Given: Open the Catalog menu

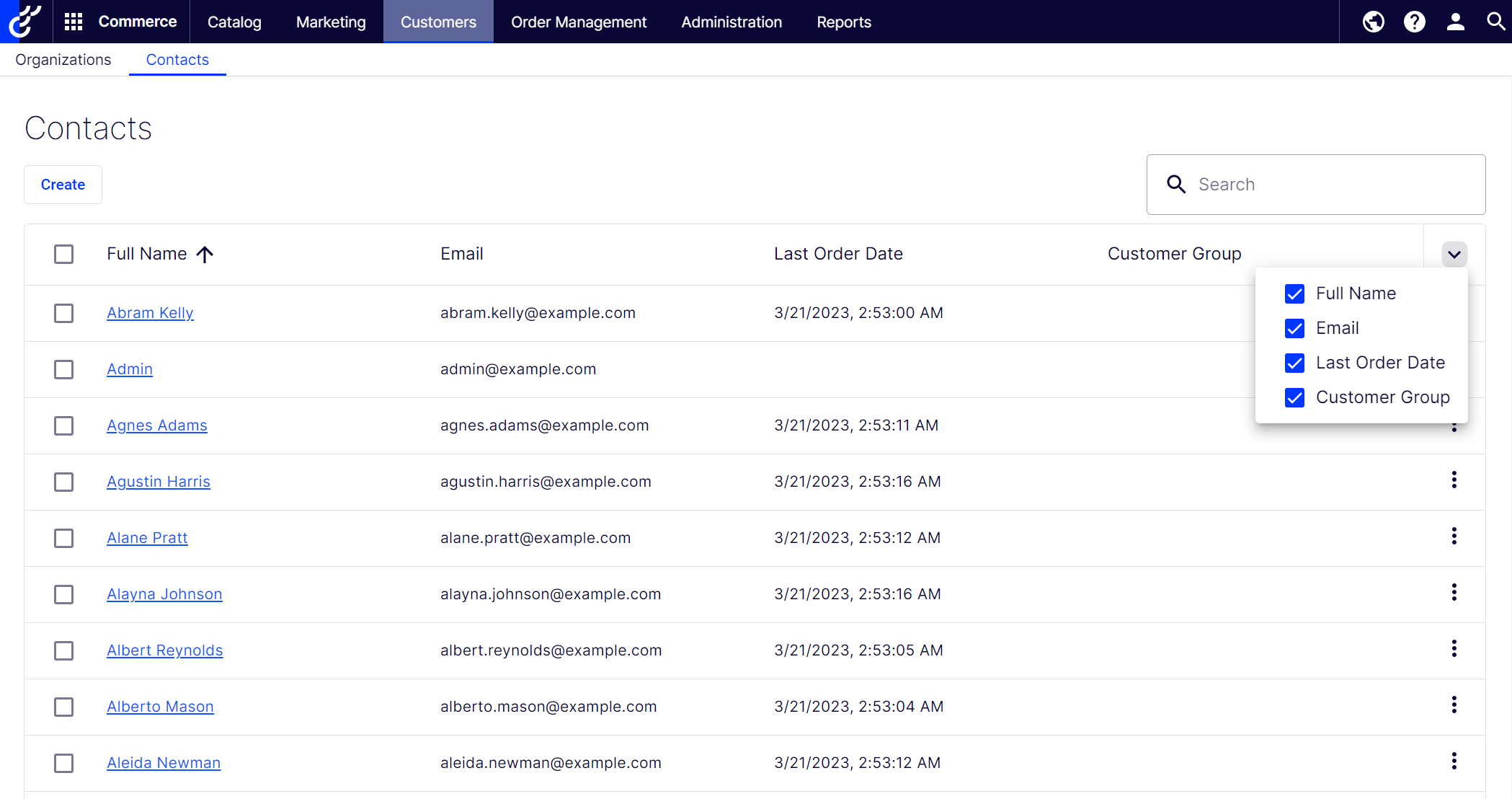Looking at the screenshot, I should pyautogui.click(x=234, y=22).
